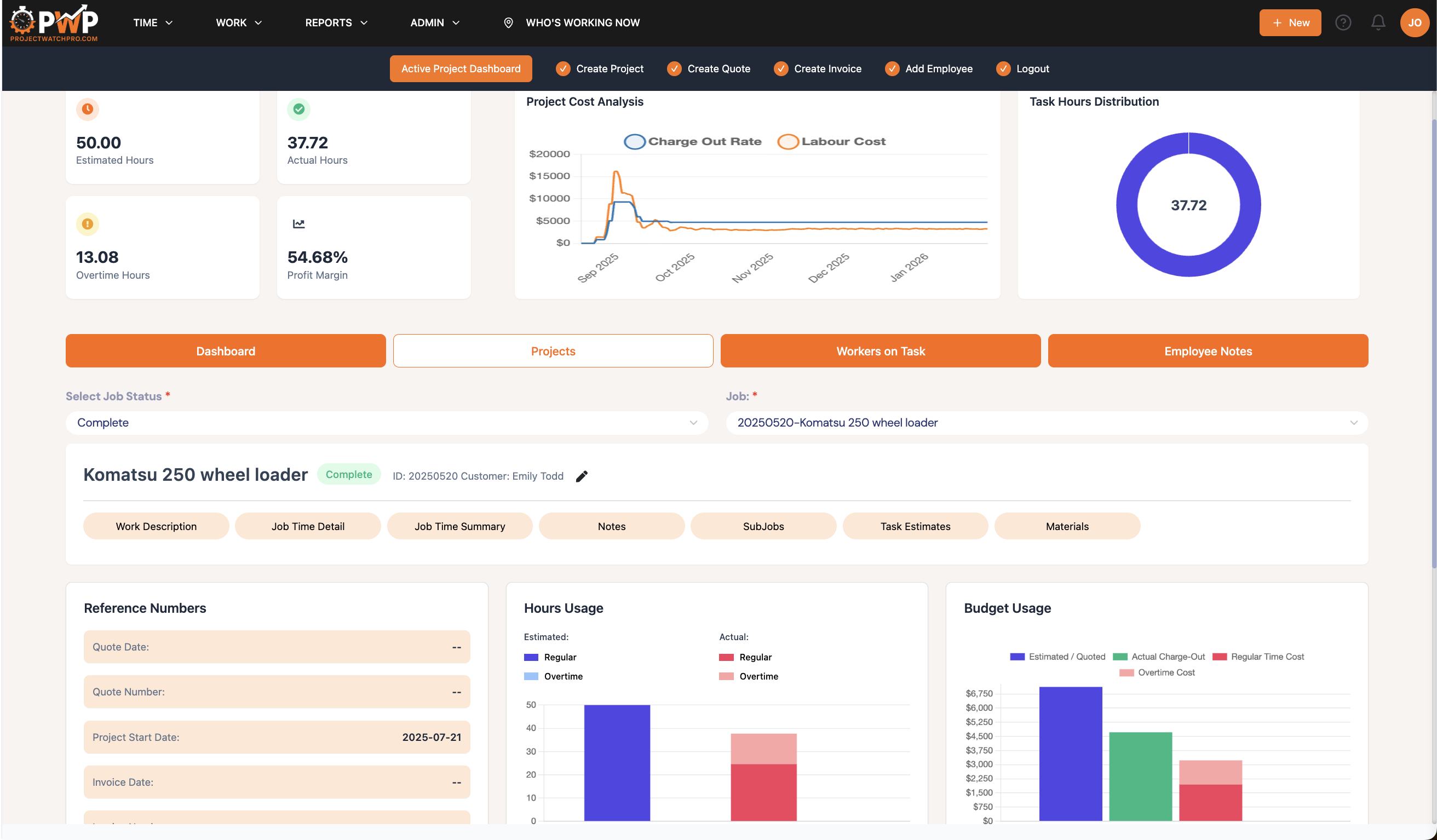Click the Estimated / Quoted legend swatch
Image resolution: width=1437 pixels, height=840 pixels.
(1017, 657)
